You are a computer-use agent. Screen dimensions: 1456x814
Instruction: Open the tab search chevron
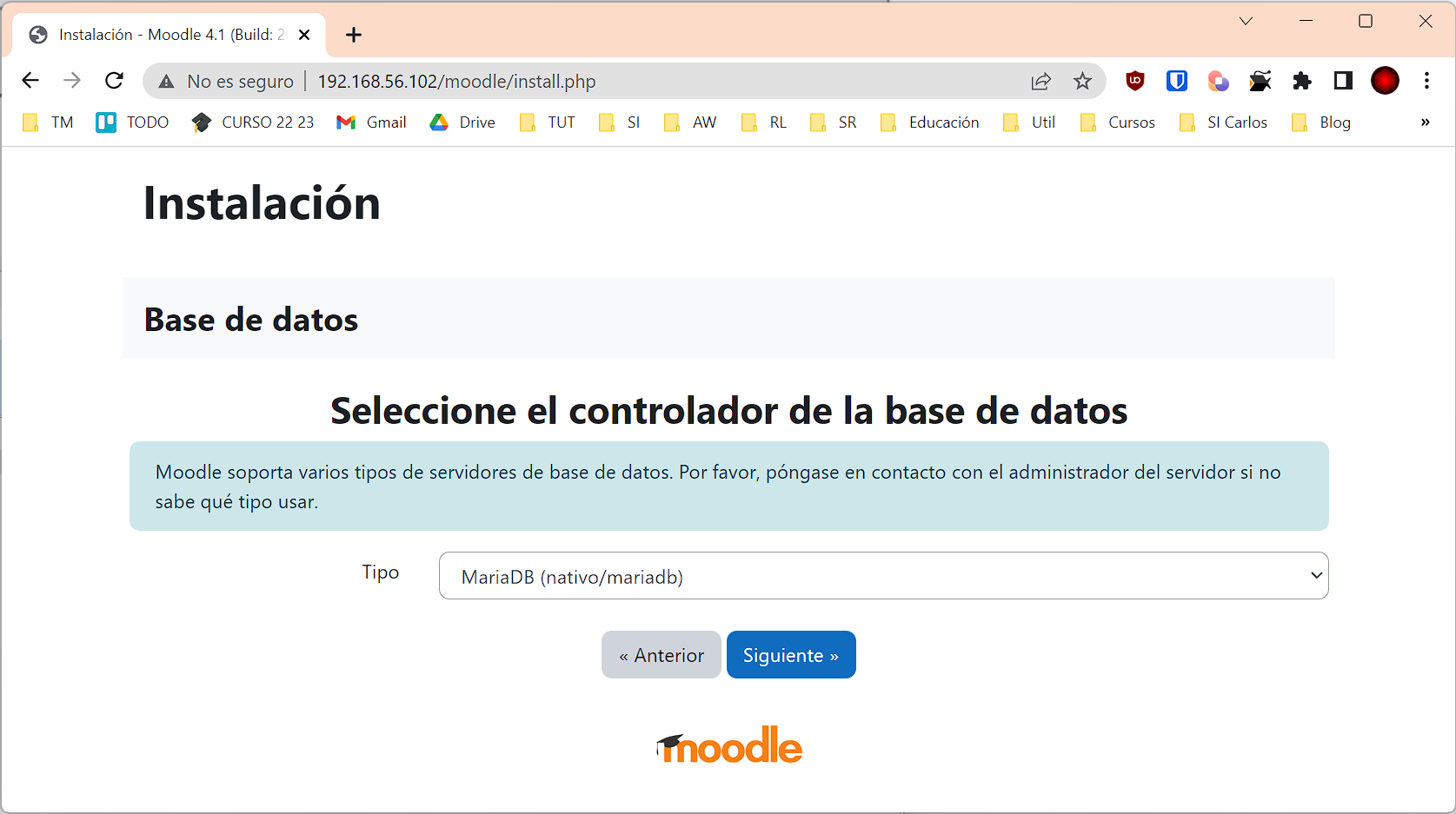[x=1246, y=21]
